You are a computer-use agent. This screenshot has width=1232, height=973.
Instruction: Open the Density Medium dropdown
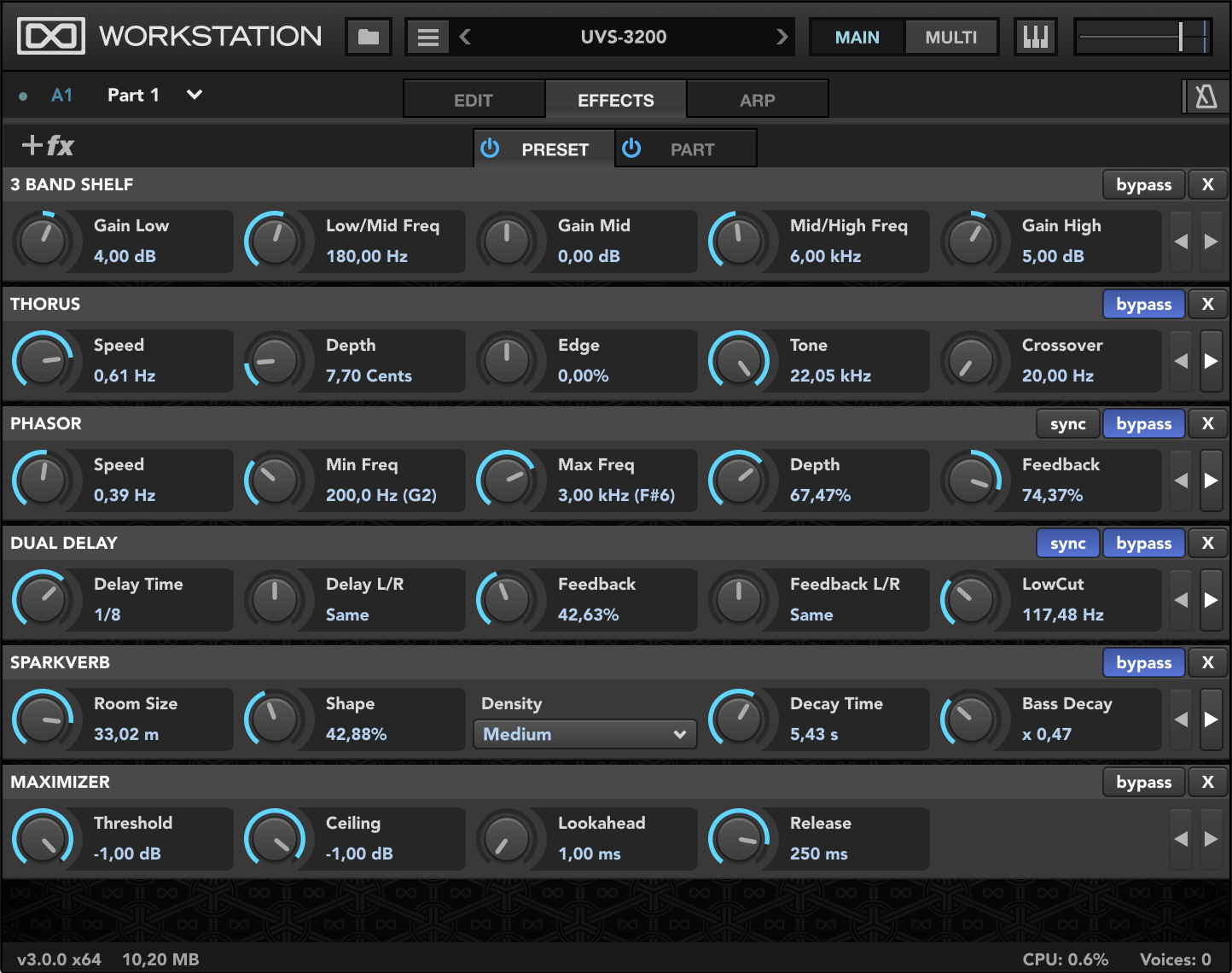click(x=585, y=734)
